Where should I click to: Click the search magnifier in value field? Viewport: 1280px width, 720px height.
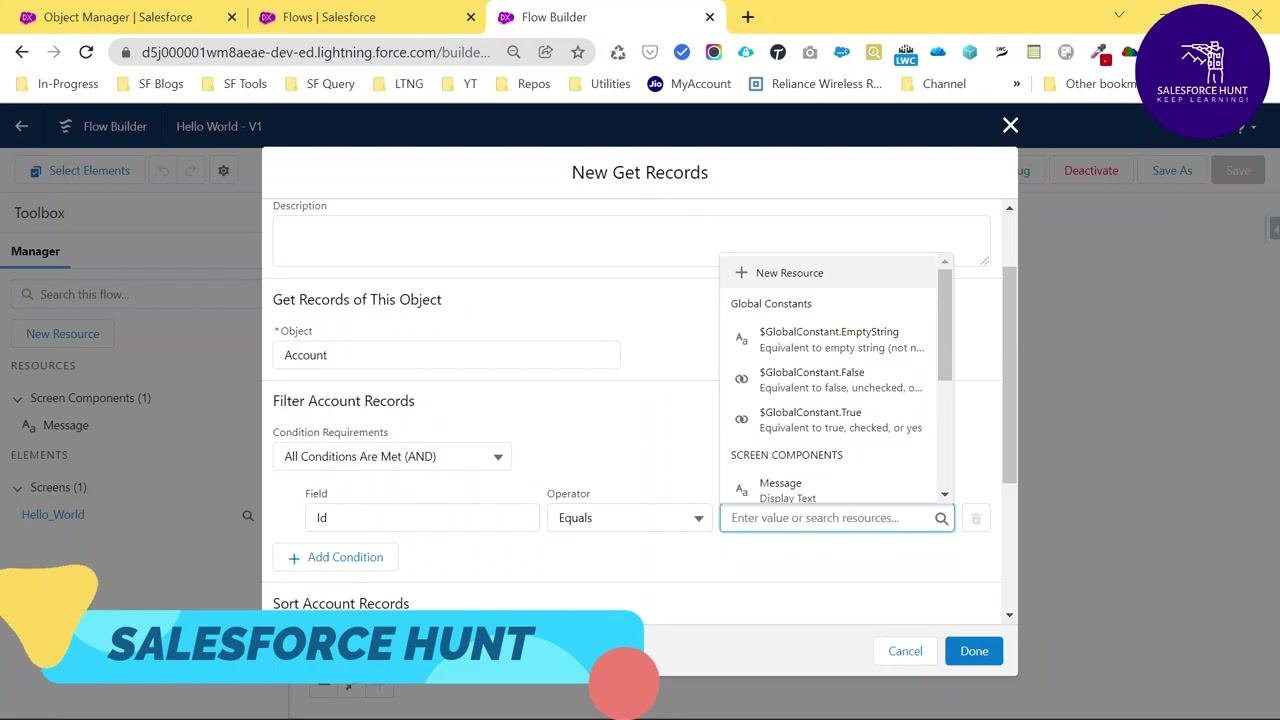pos(941,518)
